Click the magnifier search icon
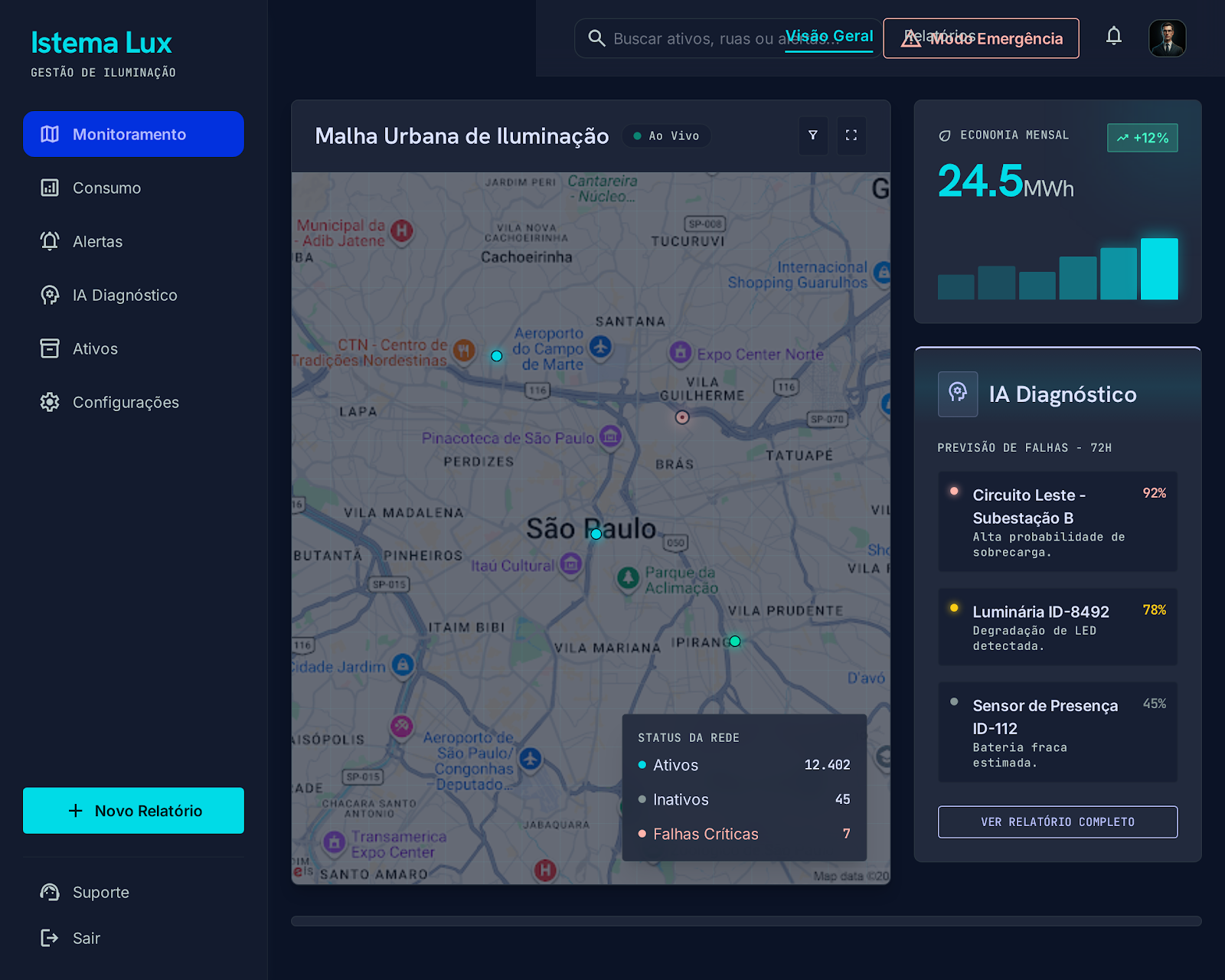Image resolution: width=1225 pixels, height=980 pixels. point(596,38)
